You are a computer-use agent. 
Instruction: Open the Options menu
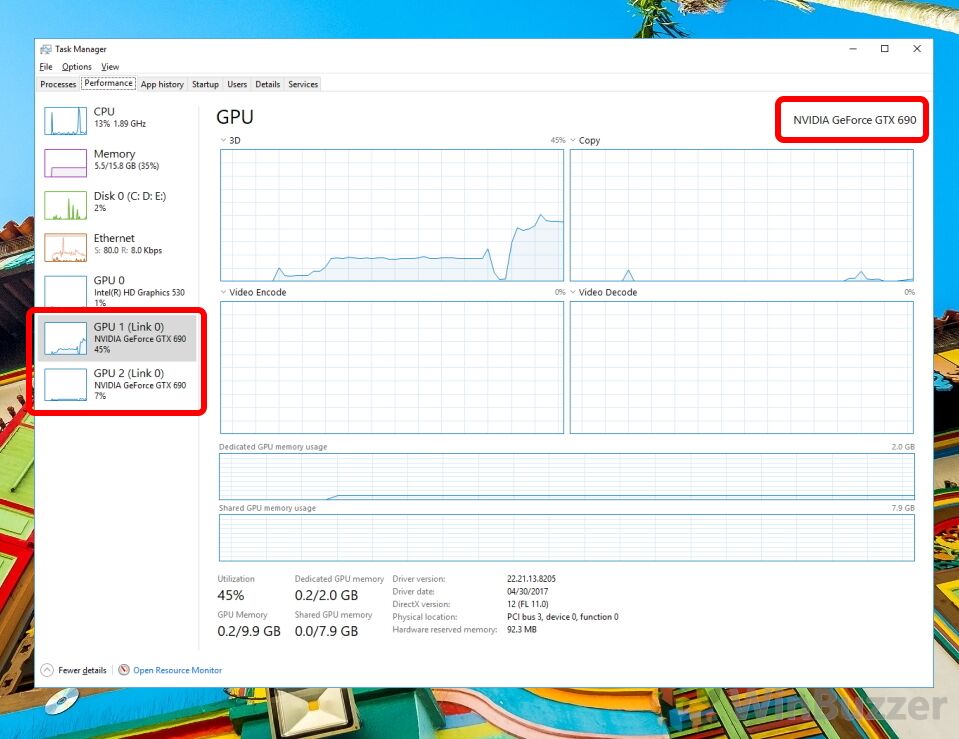(x=76, y=67)
